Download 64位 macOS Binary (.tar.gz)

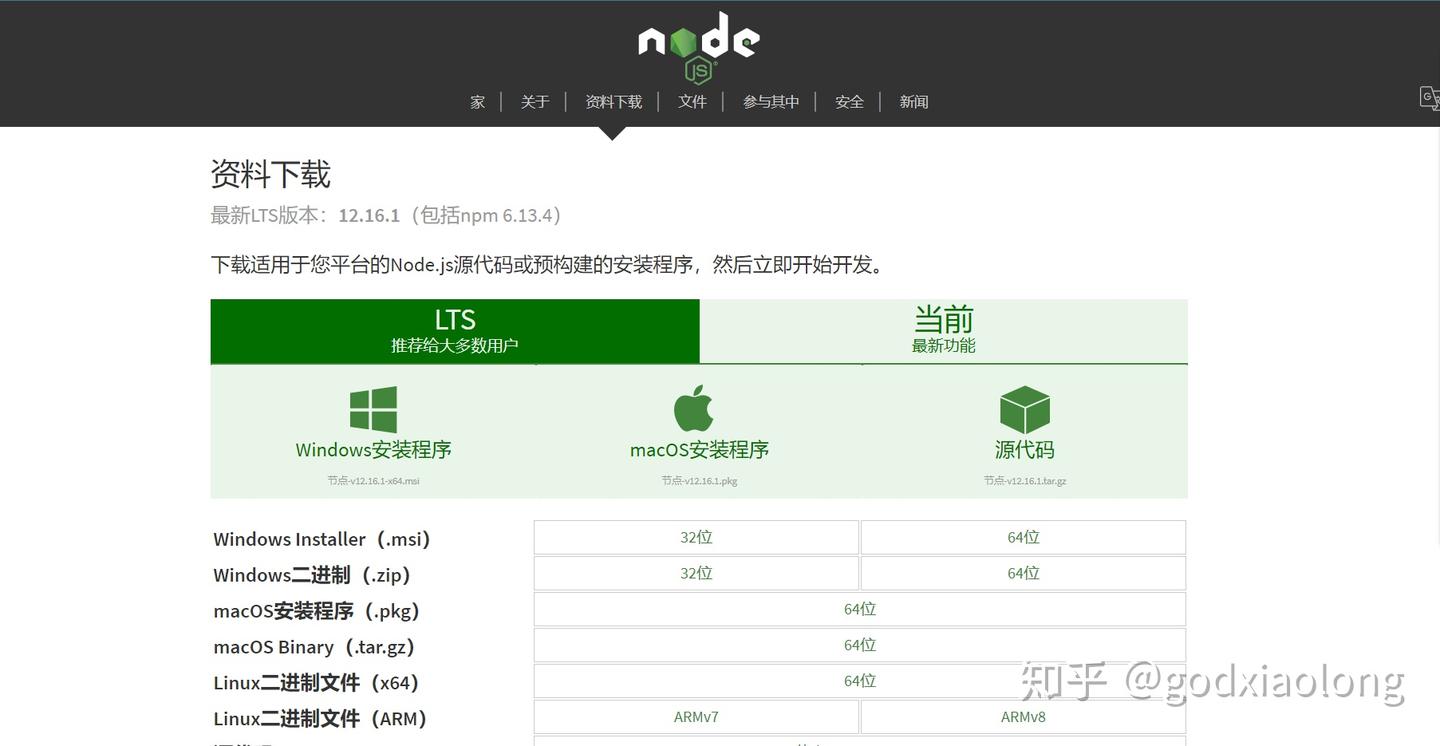coord(860,645)
